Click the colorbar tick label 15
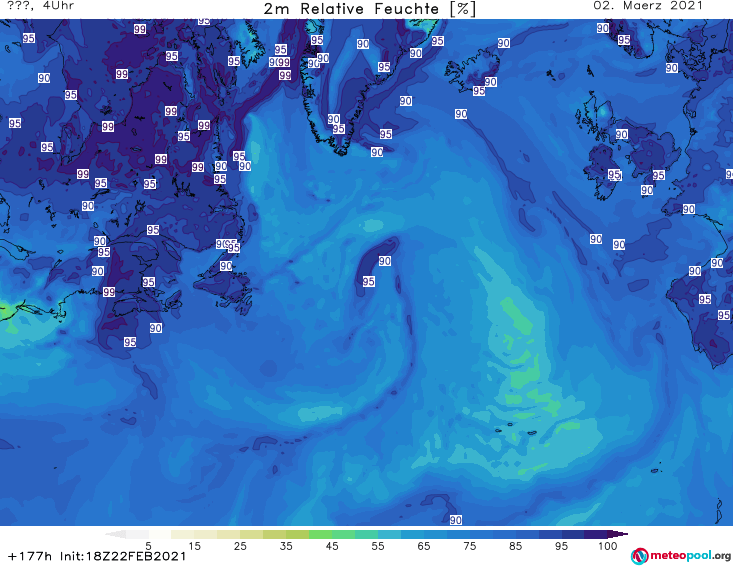 pyautogui.click(x=194, y=546)
